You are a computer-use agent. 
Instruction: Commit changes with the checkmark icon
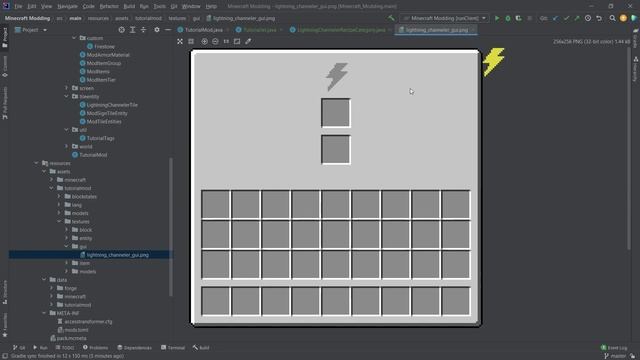(x=566, y=18)
